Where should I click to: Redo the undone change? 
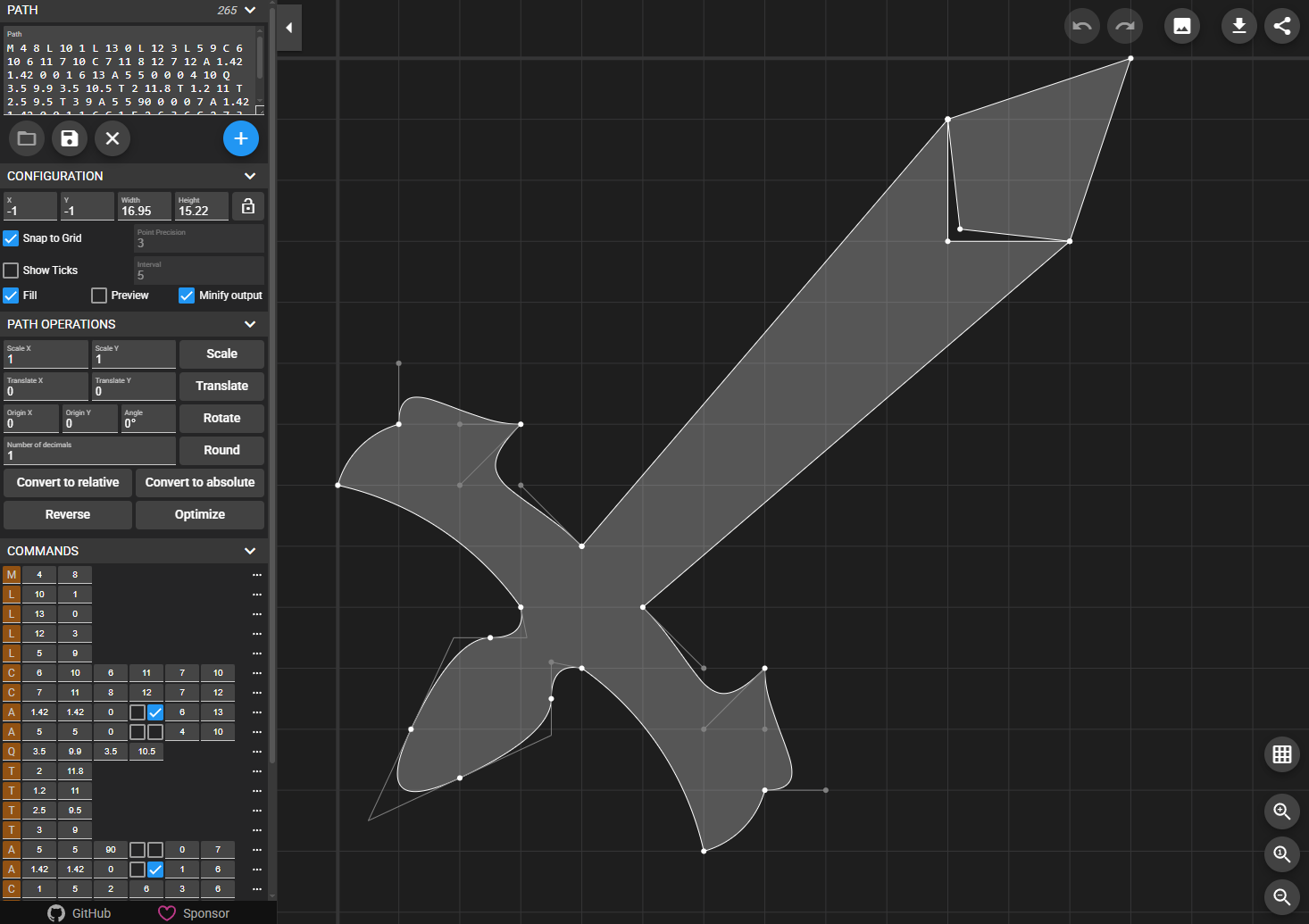coord(1124,26)
